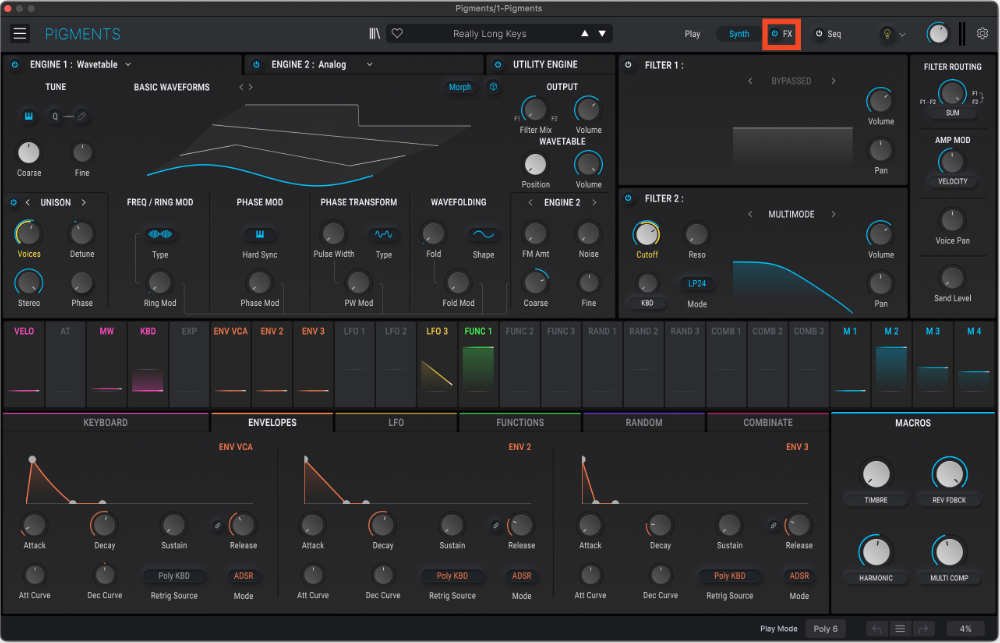The height and width of the screenshot is (643, 1000).
Task: Click the lightbulb sound design tips icon
Action: (886, 34)
